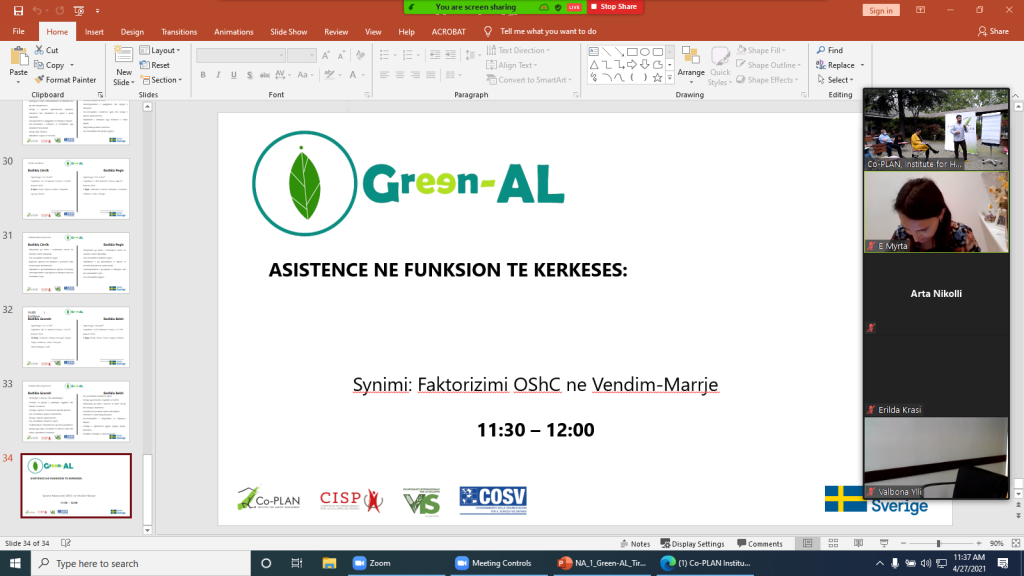Select the Rectangle shape in gallery
This screenshot has height=576, width=1024.
point(632,52)
